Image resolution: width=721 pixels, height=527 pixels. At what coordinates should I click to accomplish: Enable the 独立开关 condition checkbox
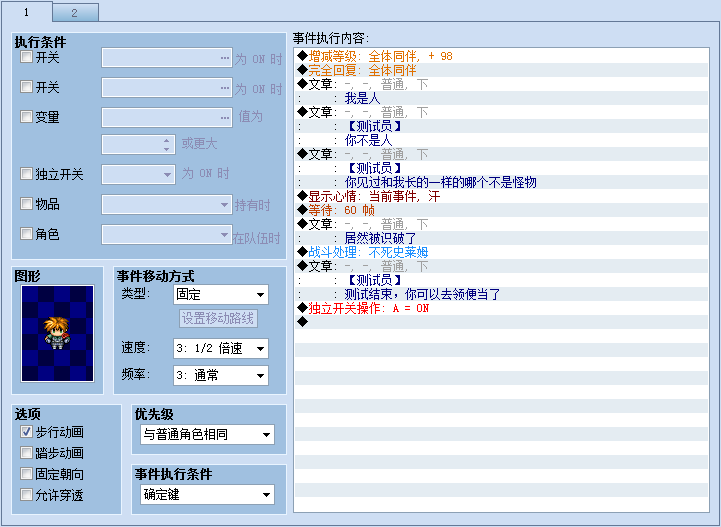tap(27, 173)
